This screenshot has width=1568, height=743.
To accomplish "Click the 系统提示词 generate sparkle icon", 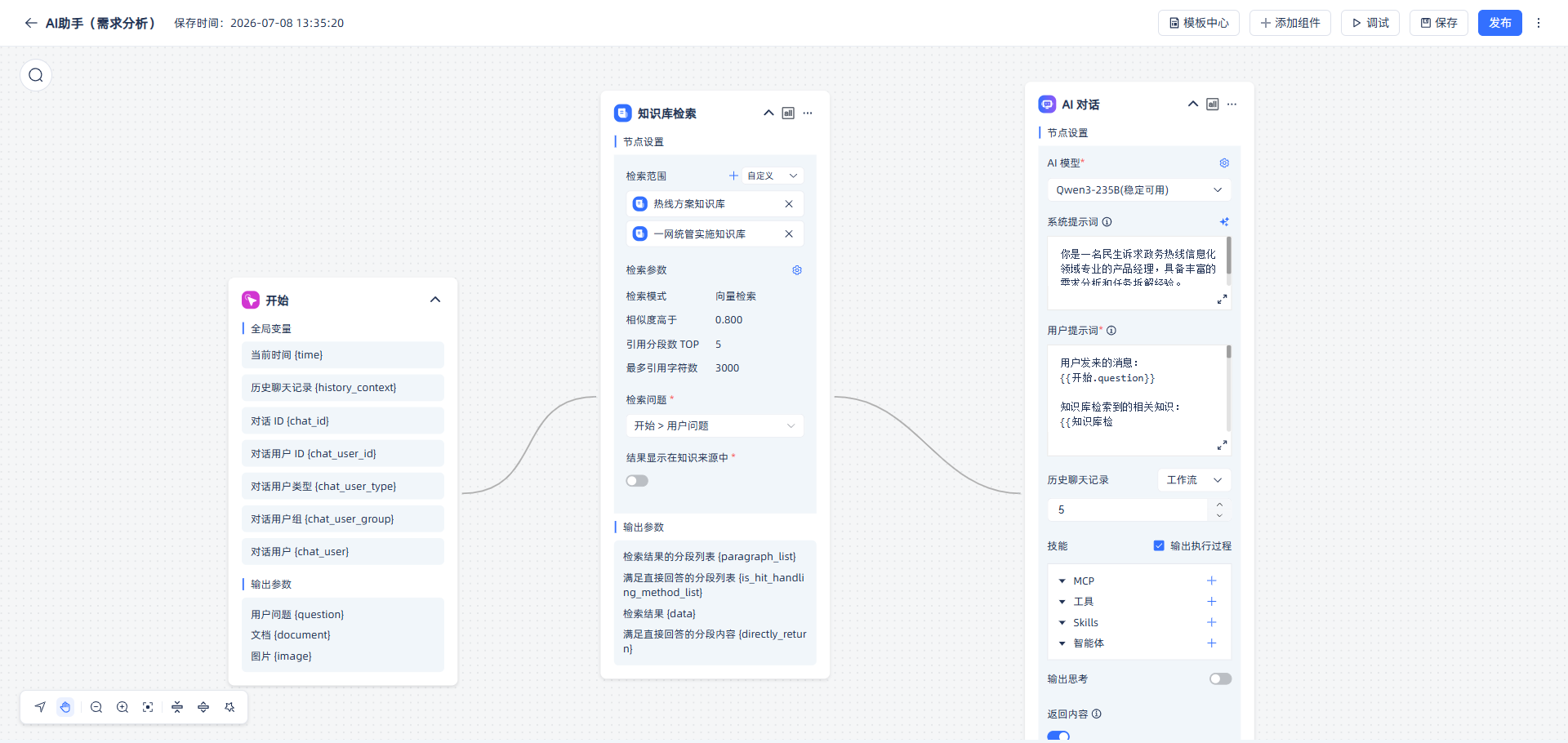I will tap(1224, 222).
